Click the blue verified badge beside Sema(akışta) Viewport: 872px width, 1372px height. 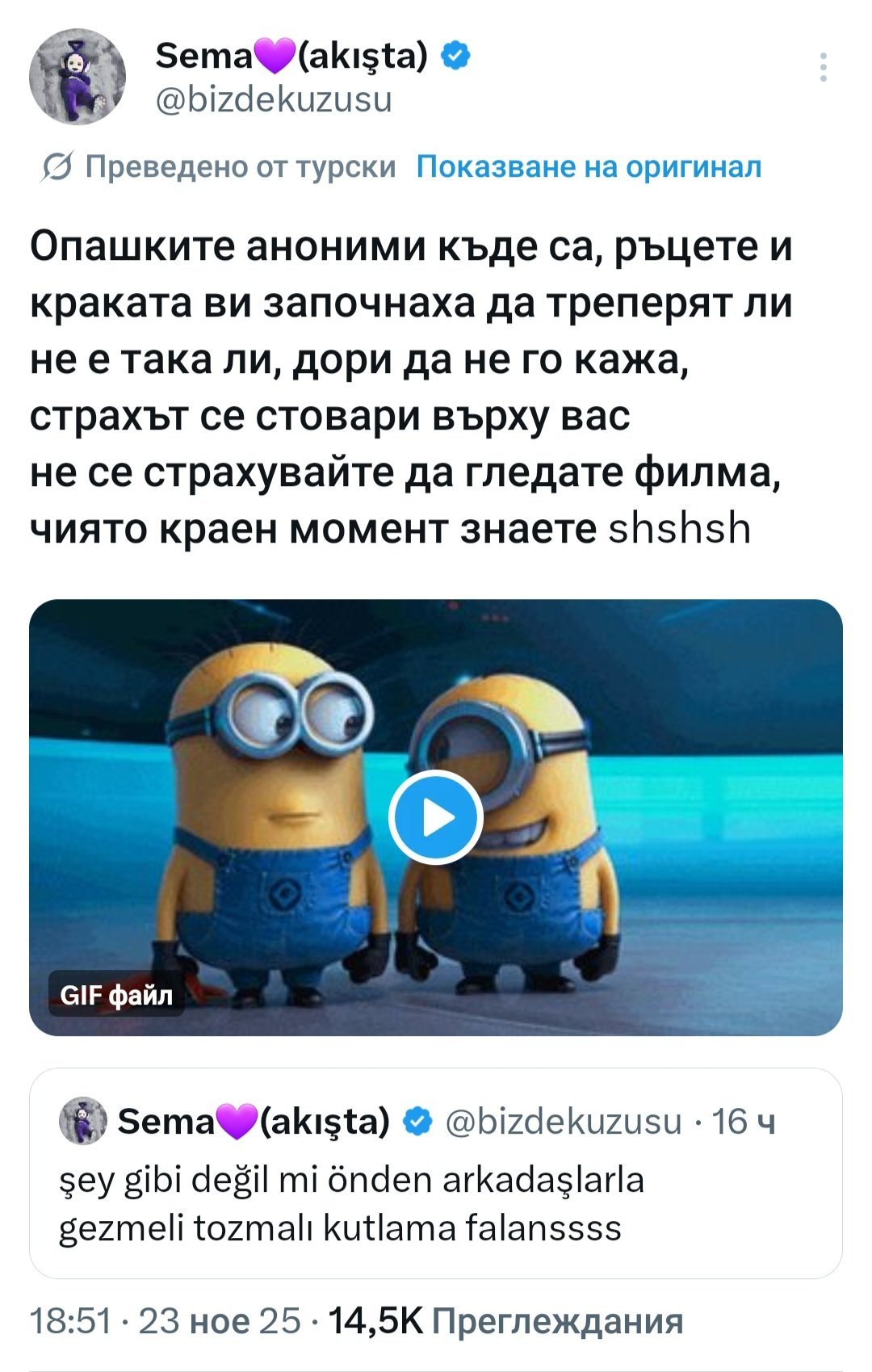click(455, 56)
